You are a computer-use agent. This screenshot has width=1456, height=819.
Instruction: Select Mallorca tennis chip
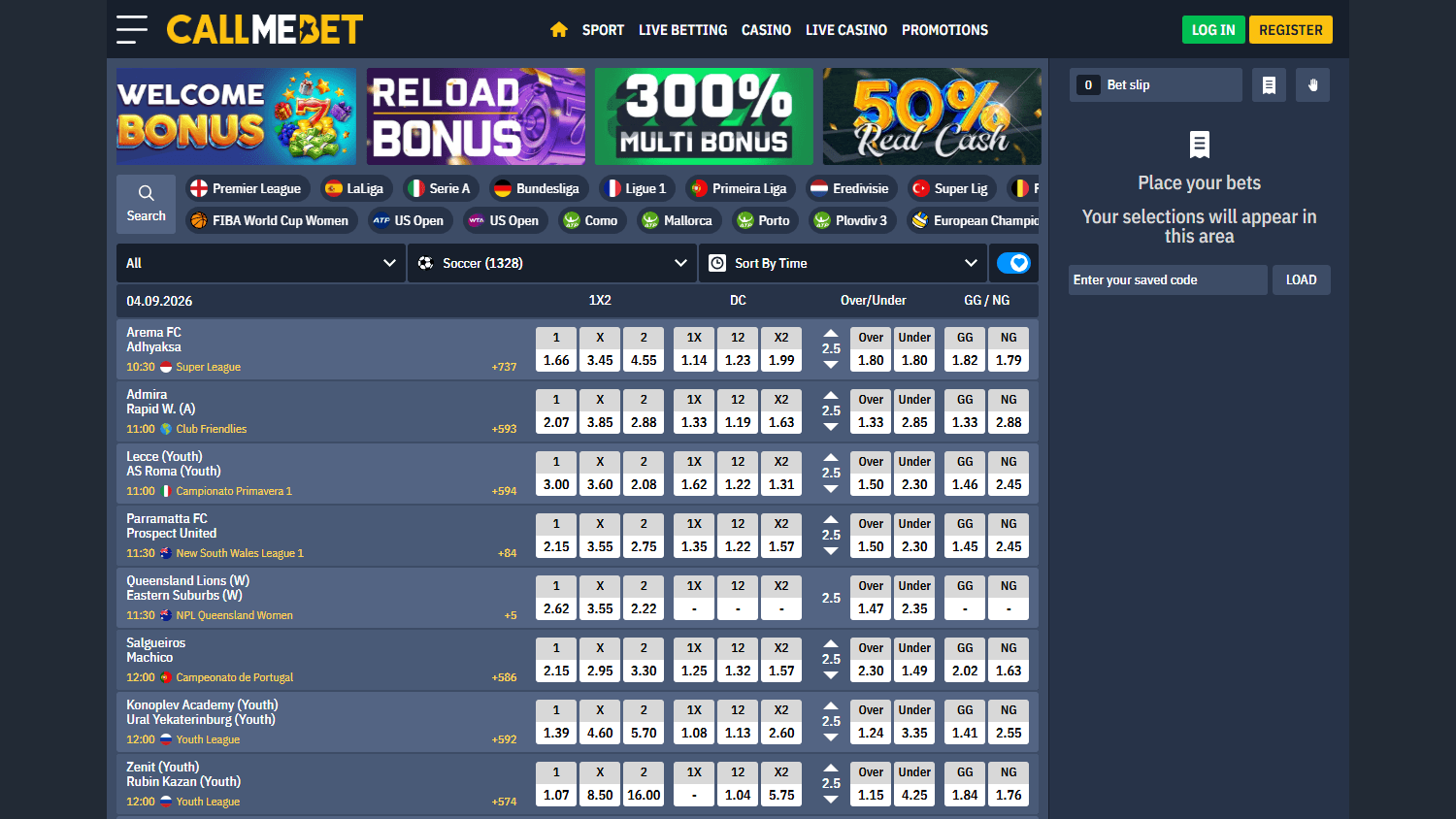pos(678,220)
